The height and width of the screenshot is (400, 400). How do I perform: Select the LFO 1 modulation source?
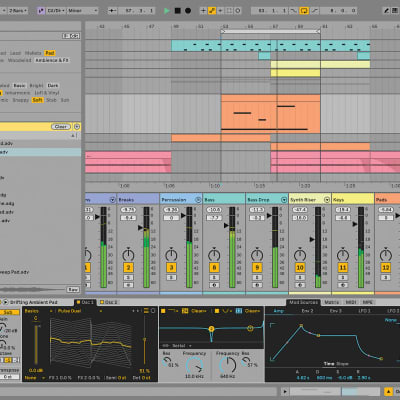pyautogui.click(x=364, y=311)
